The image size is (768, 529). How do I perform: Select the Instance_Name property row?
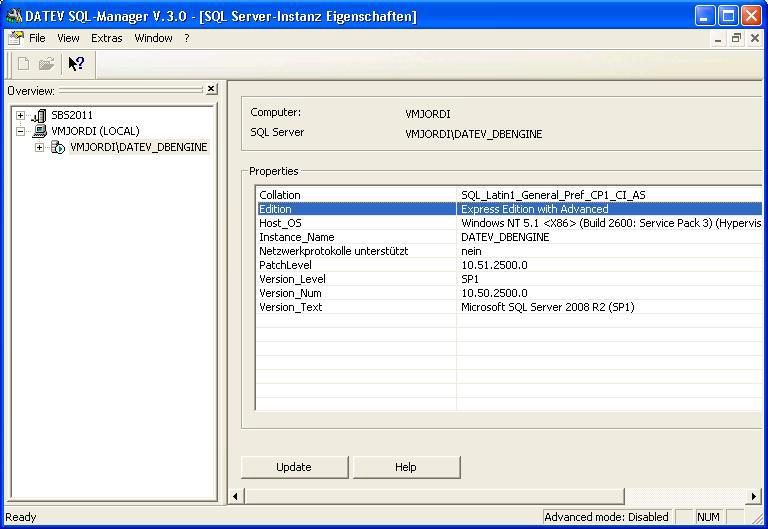click(x=509, y=237)
